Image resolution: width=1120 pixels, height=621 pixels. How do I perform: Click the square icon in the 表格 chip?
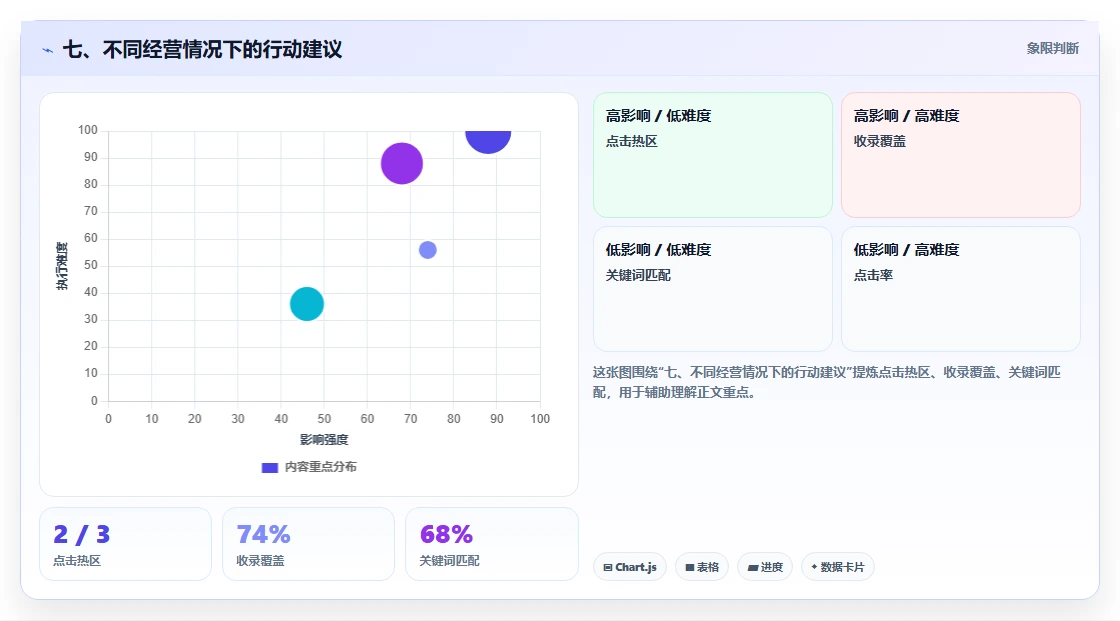(690, 567)
